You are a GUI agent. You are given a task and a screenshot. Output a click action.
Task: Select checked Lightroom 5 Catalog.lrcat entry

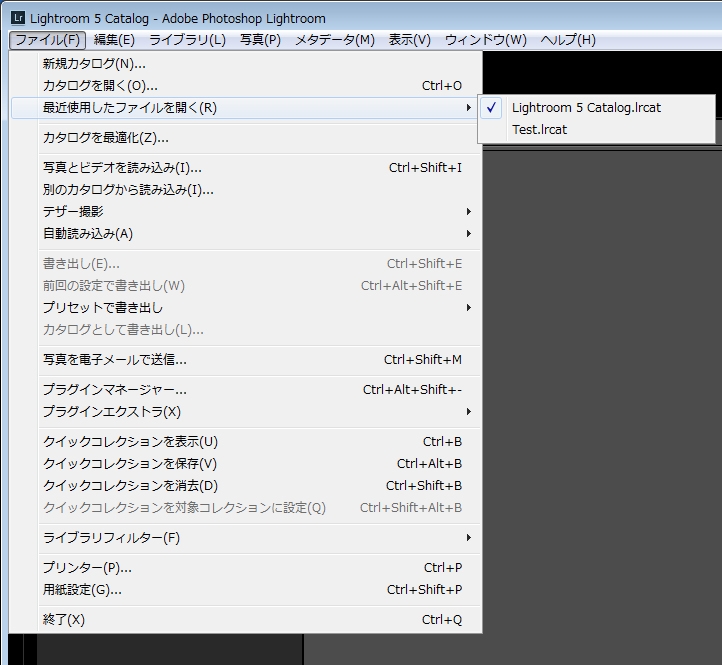click(x=597, y=108)
